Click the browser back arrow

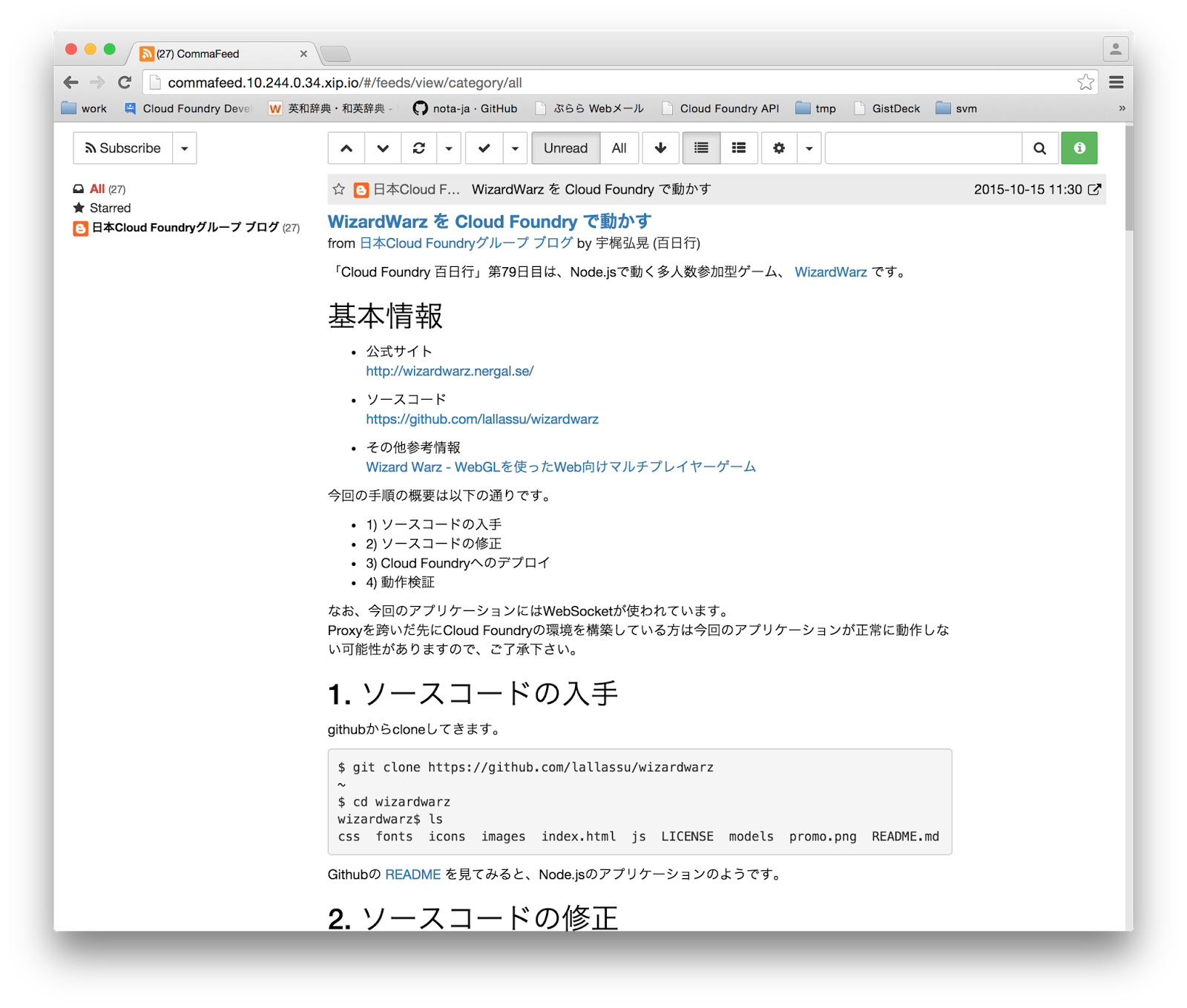click(x=71, y=82)
